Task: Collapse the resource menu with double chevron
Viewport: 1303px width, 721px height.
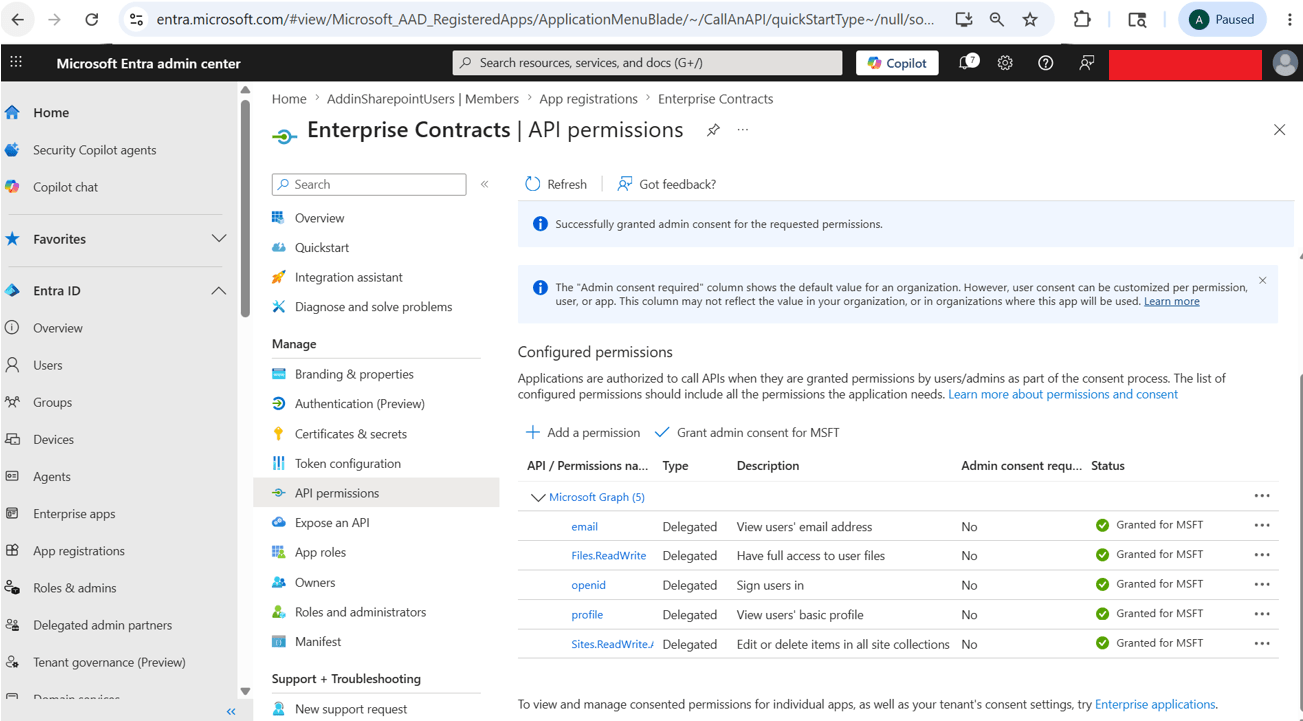Action: pos(484,184)
